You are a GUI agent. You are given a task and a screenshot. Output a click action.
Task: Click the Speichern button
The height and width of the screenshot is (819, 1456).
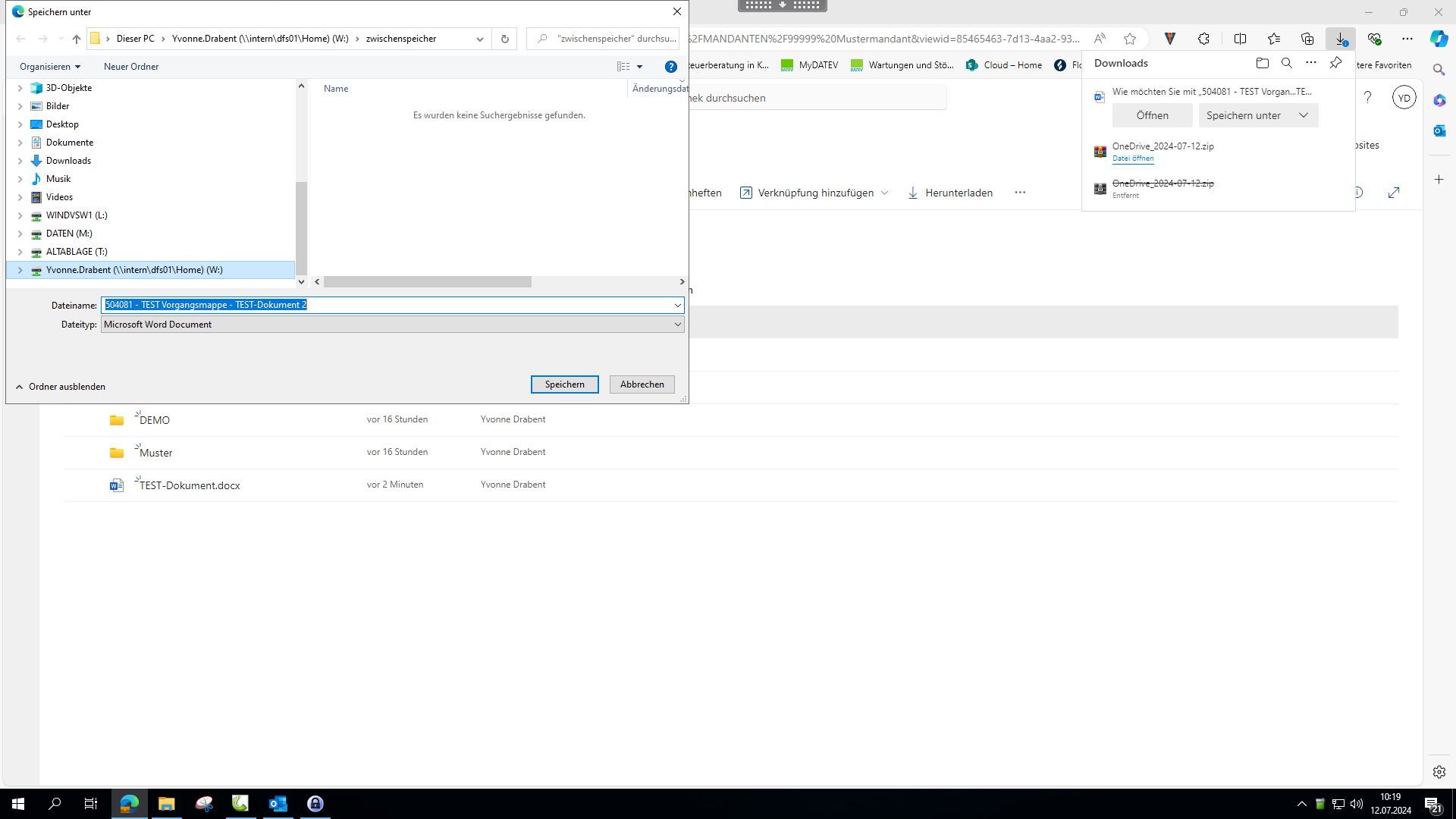click(x=564, y=384)
